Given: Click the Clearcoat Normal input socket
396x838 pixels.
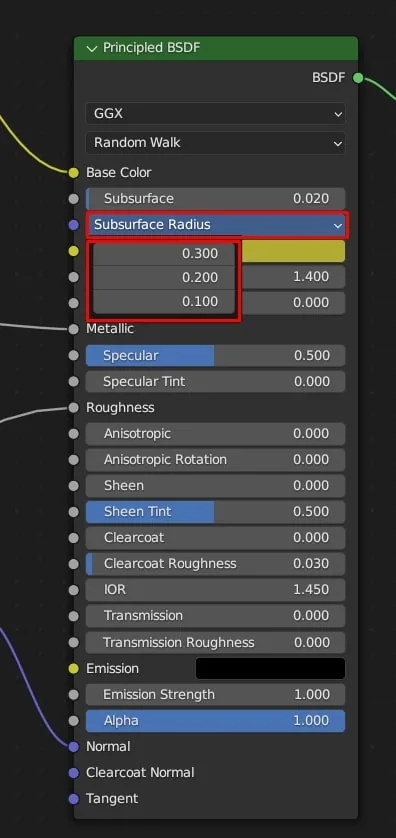Looking at the screenshot, I should point(74,773).
